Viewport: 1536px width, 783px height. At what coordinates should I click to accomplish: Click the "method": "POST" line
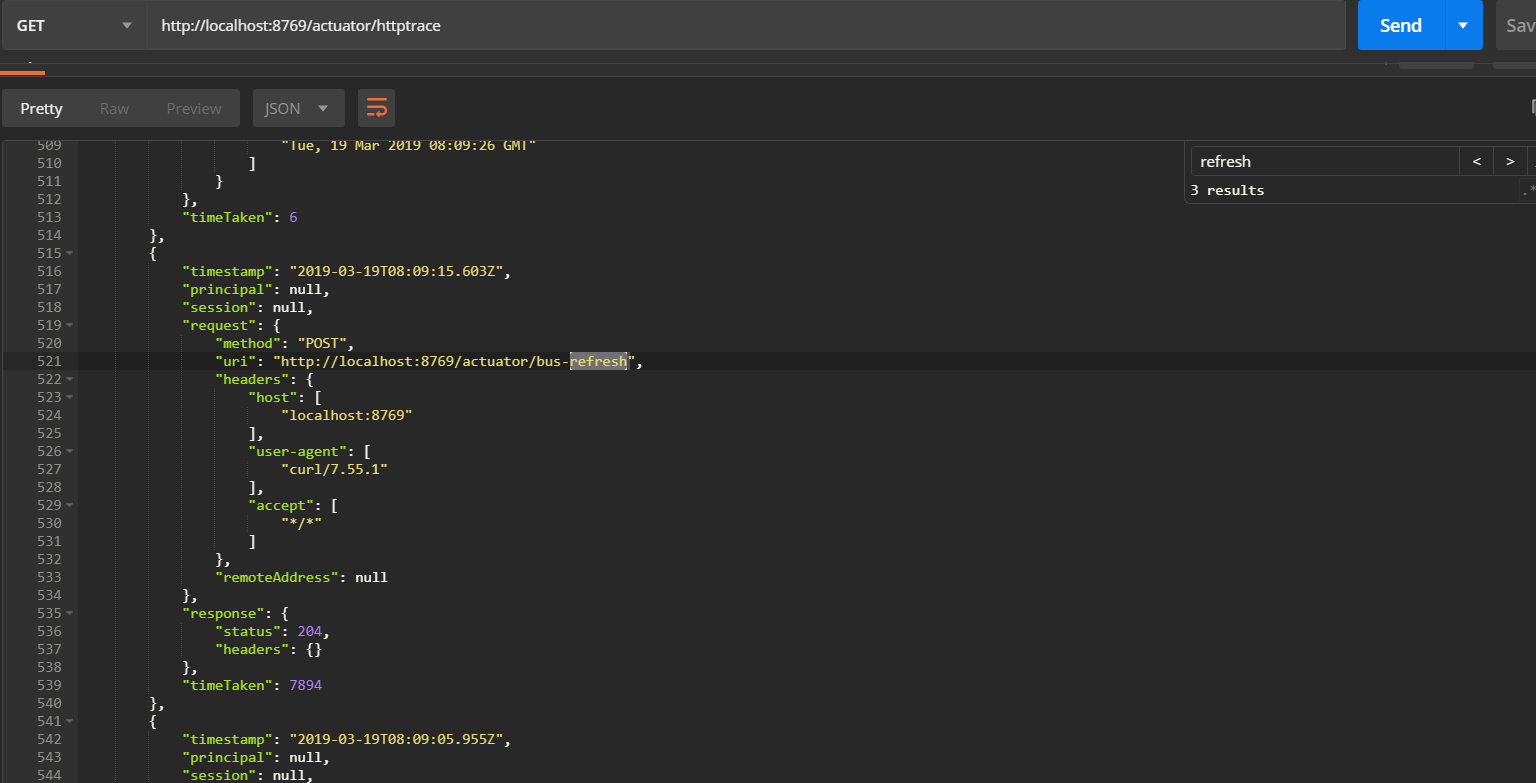click(x=285, y=343)
